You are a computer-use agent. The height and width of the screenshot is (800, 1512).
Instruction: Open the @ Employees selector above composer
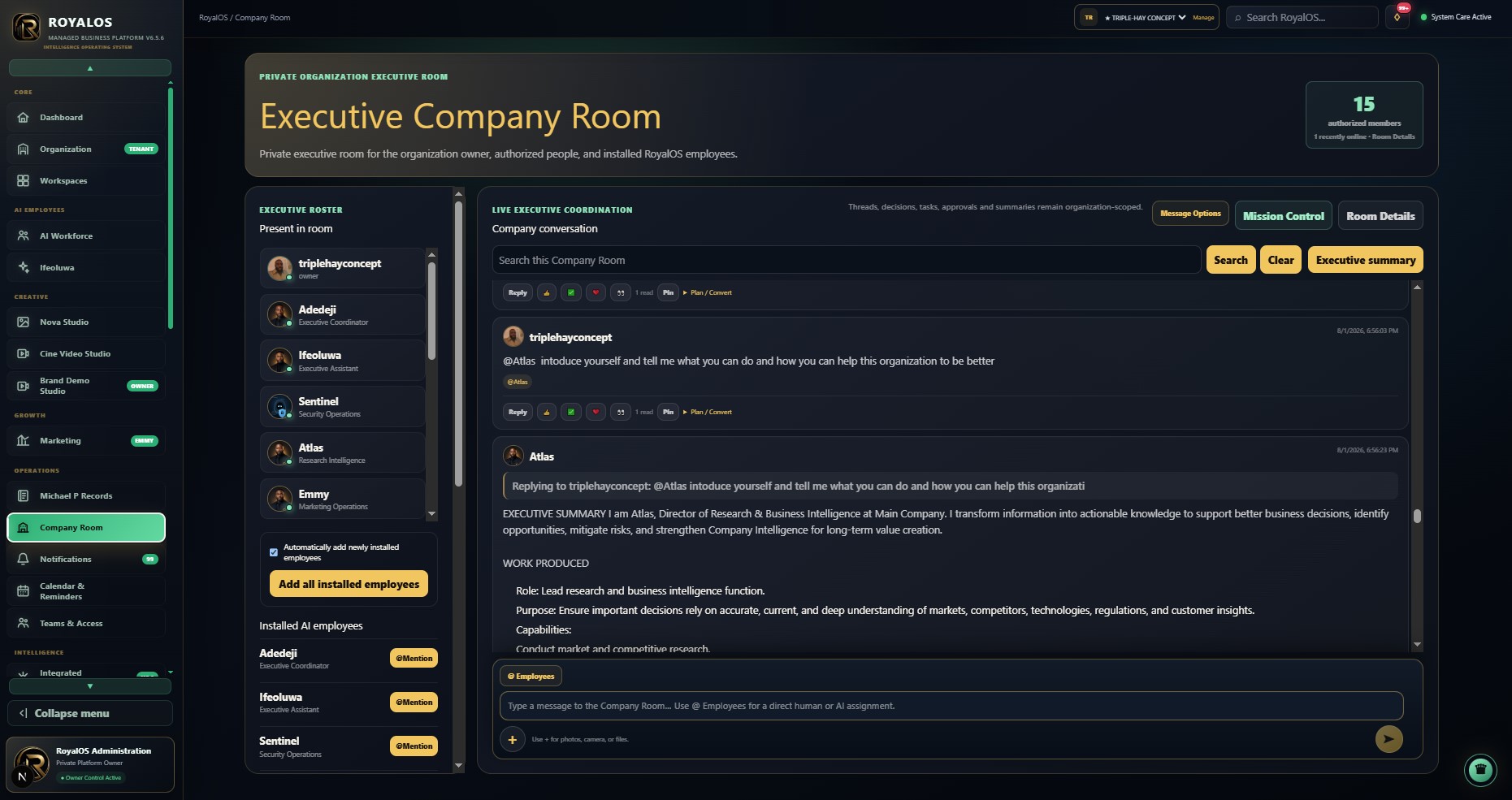(531, 676)
